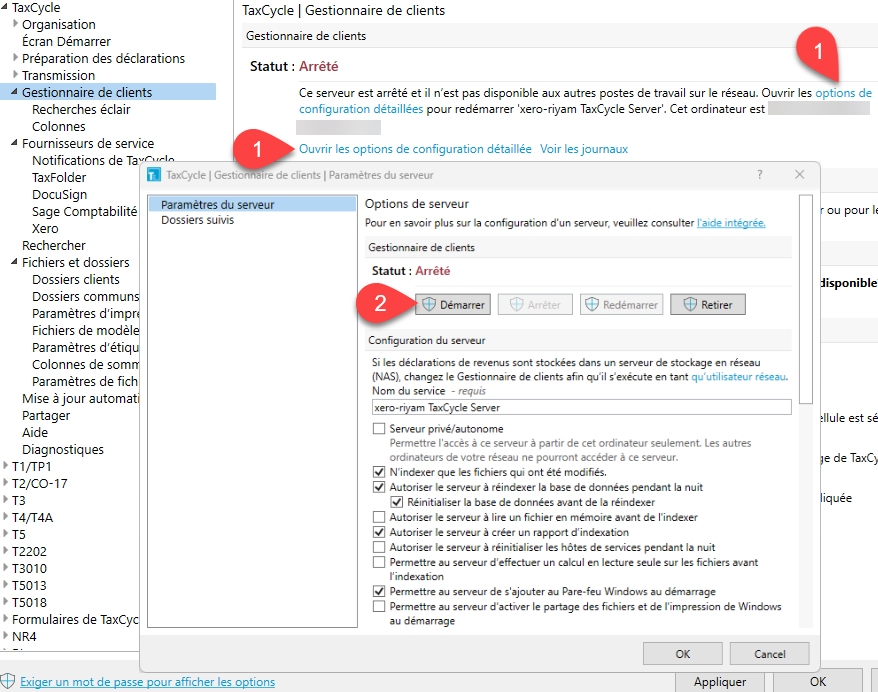Enable calcul en lecture seule avant l'indexation

point(379,562)
